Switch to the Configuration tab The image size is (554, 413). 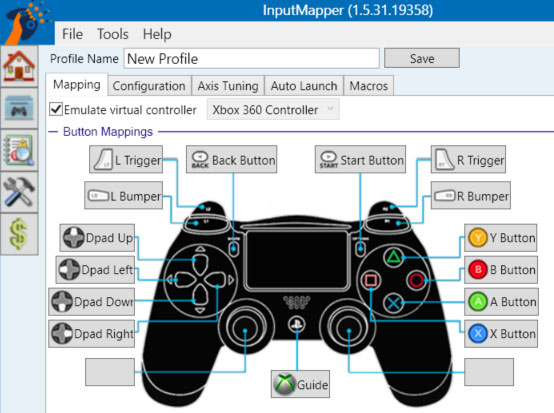point(149,86)
